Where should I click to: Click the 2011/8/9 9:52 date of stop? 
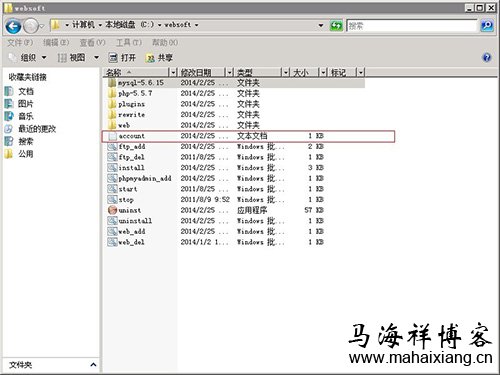click(x=205, y=200)
